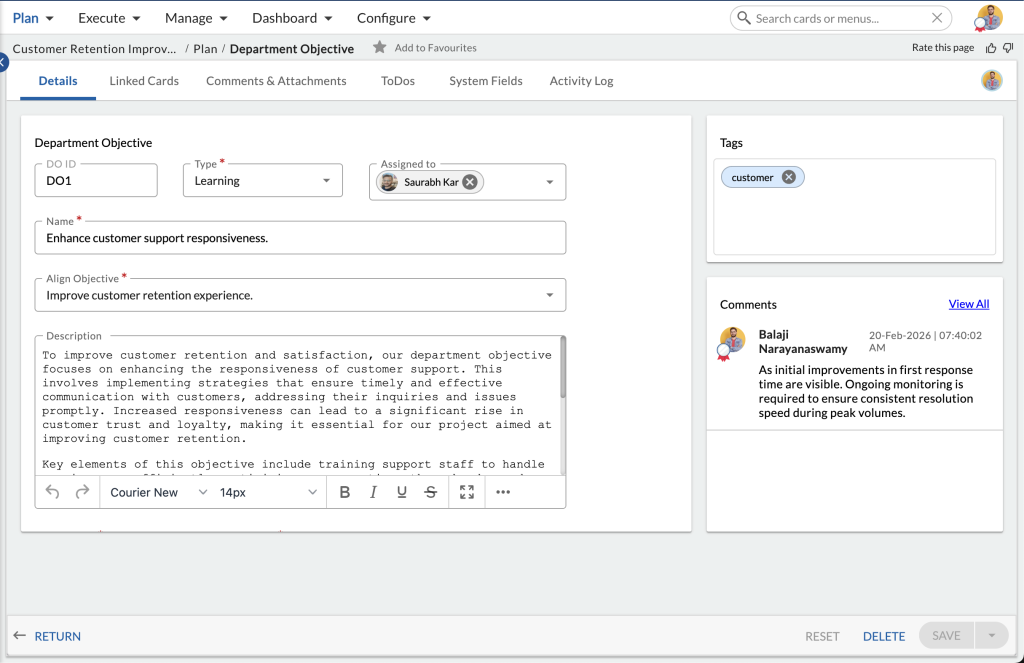
Task: Switch to Comments & Attachments tab
Action: point(276,81)
